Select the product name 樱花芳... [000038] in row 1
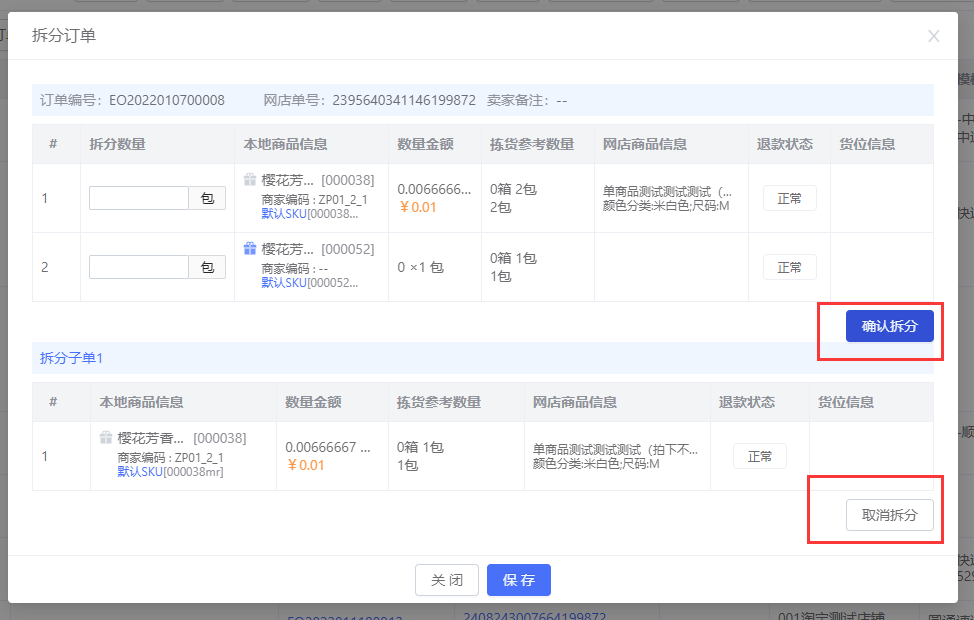Image resolution: width=974 pixels, height=620 pixels. pos(317,180)
